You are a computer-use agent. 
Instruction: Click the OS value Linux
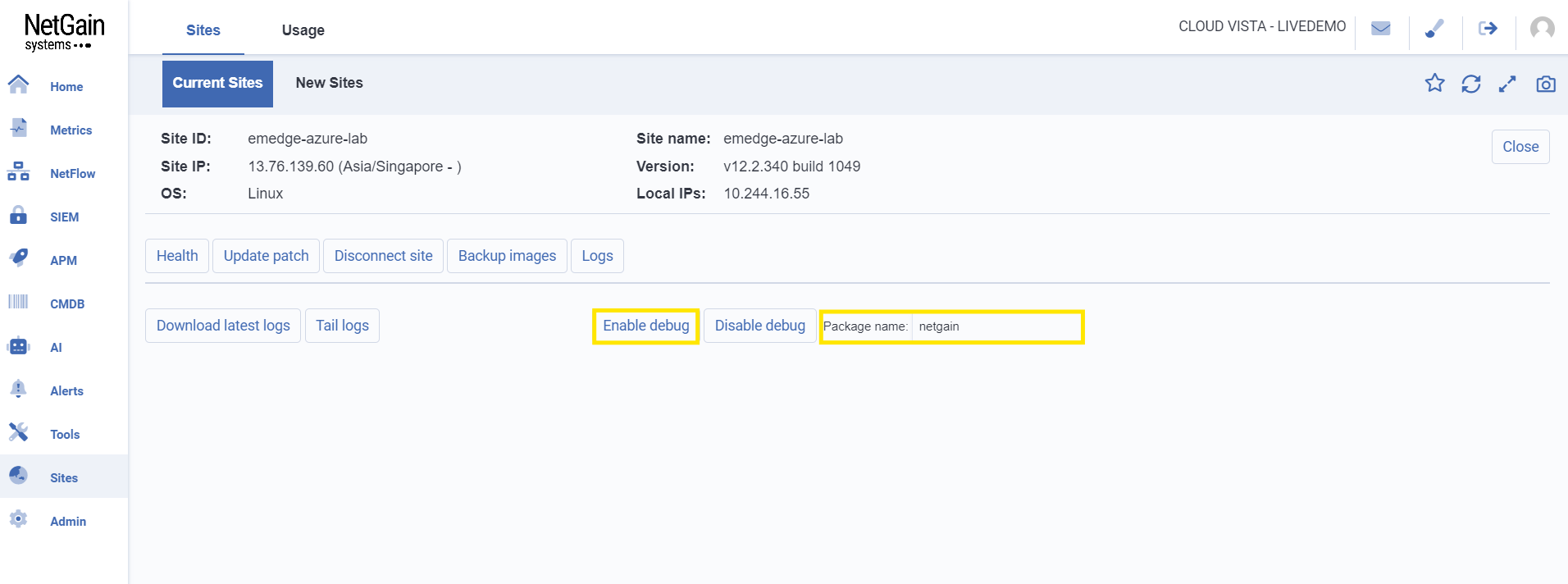point(265,194)
